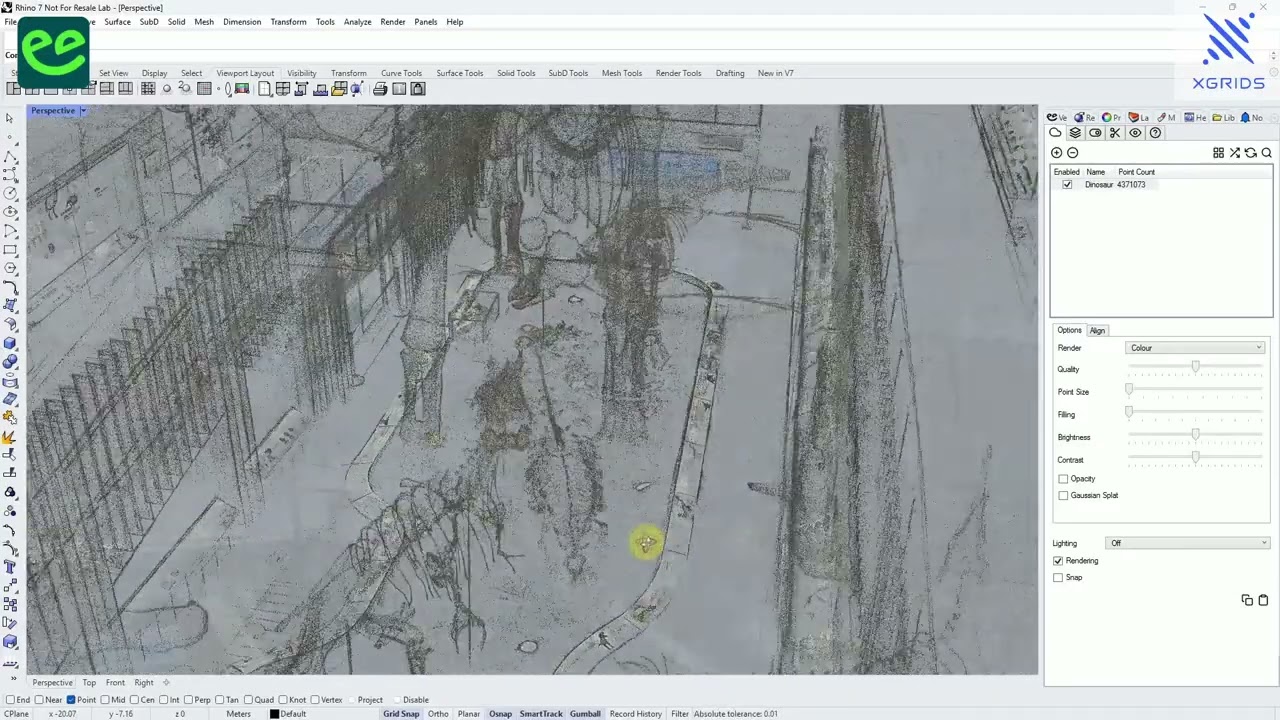
Task: Click the shuffle crossed-arrows icon
Action: coord(1234,153)
